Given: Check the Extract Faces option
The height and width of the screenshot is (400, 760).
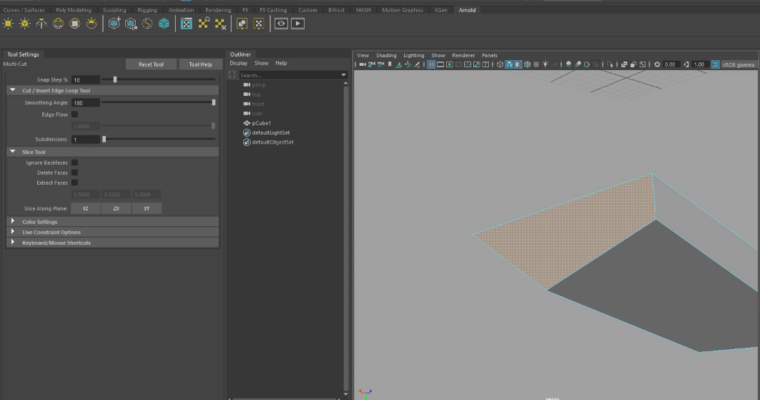Looking at the screenshot, I should point(75,183).
